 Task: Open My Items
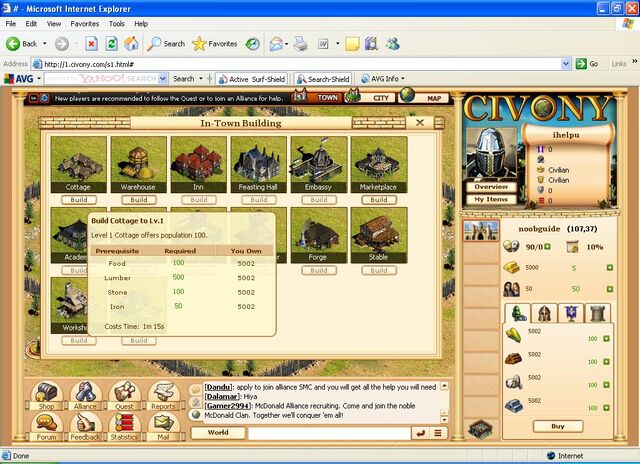[491, 199]
